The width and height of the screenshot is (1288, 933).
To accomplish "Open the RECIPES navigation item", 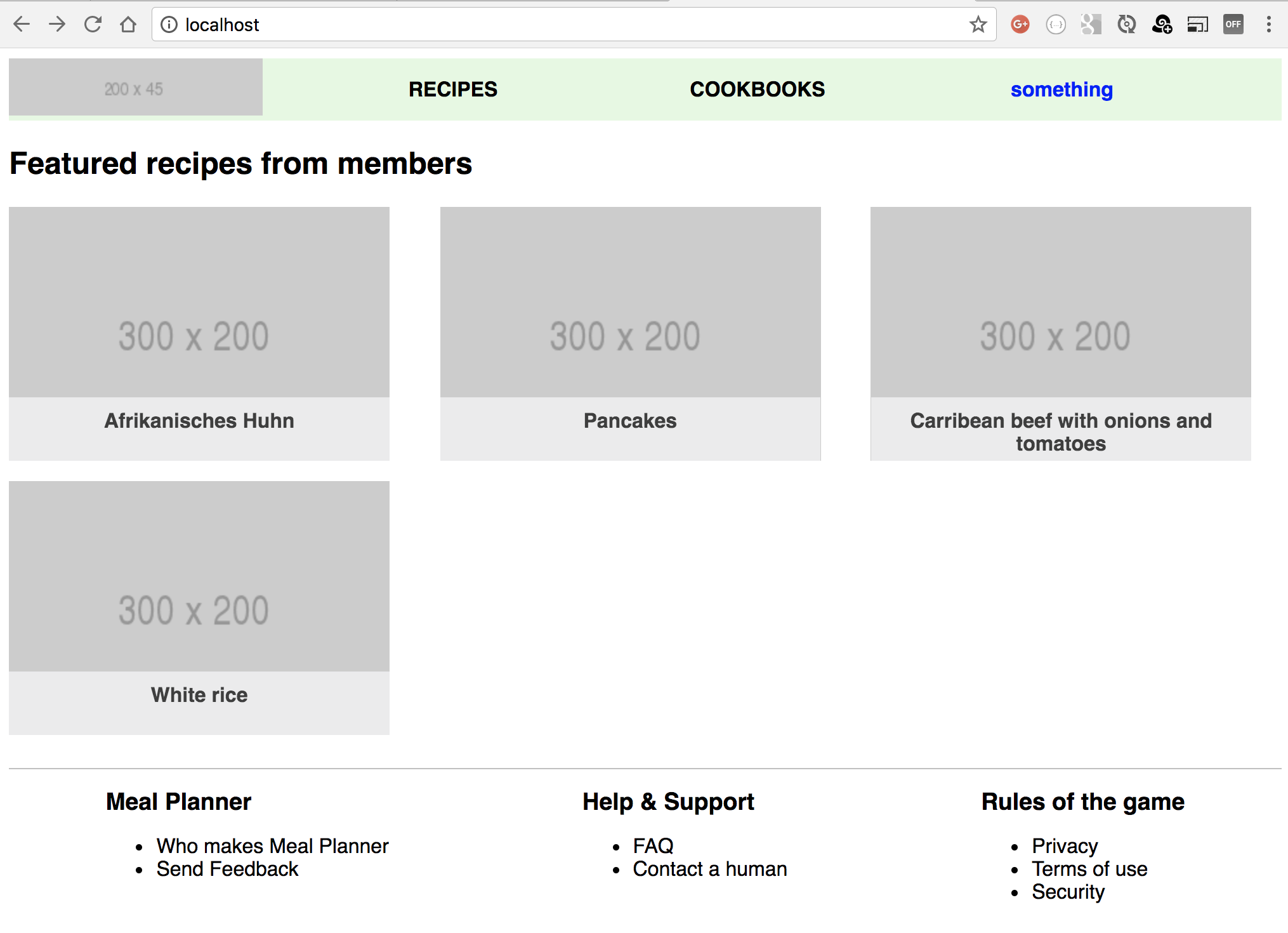I will [453, 89].
